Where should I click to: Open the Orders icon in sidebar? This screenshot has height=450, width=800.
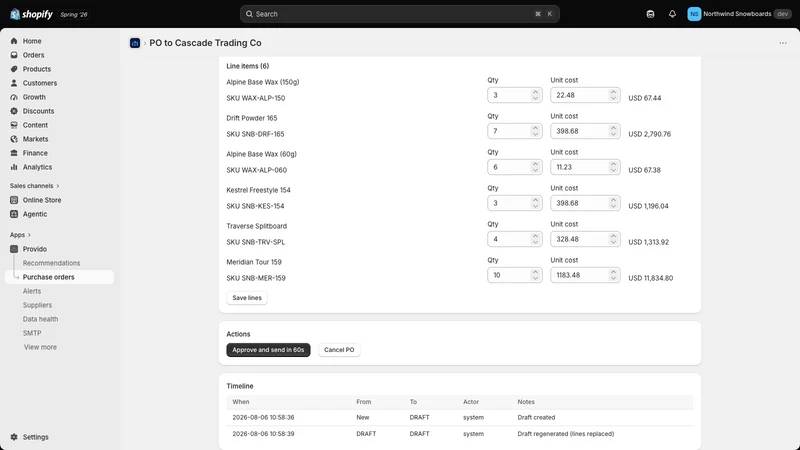(14, 55)
